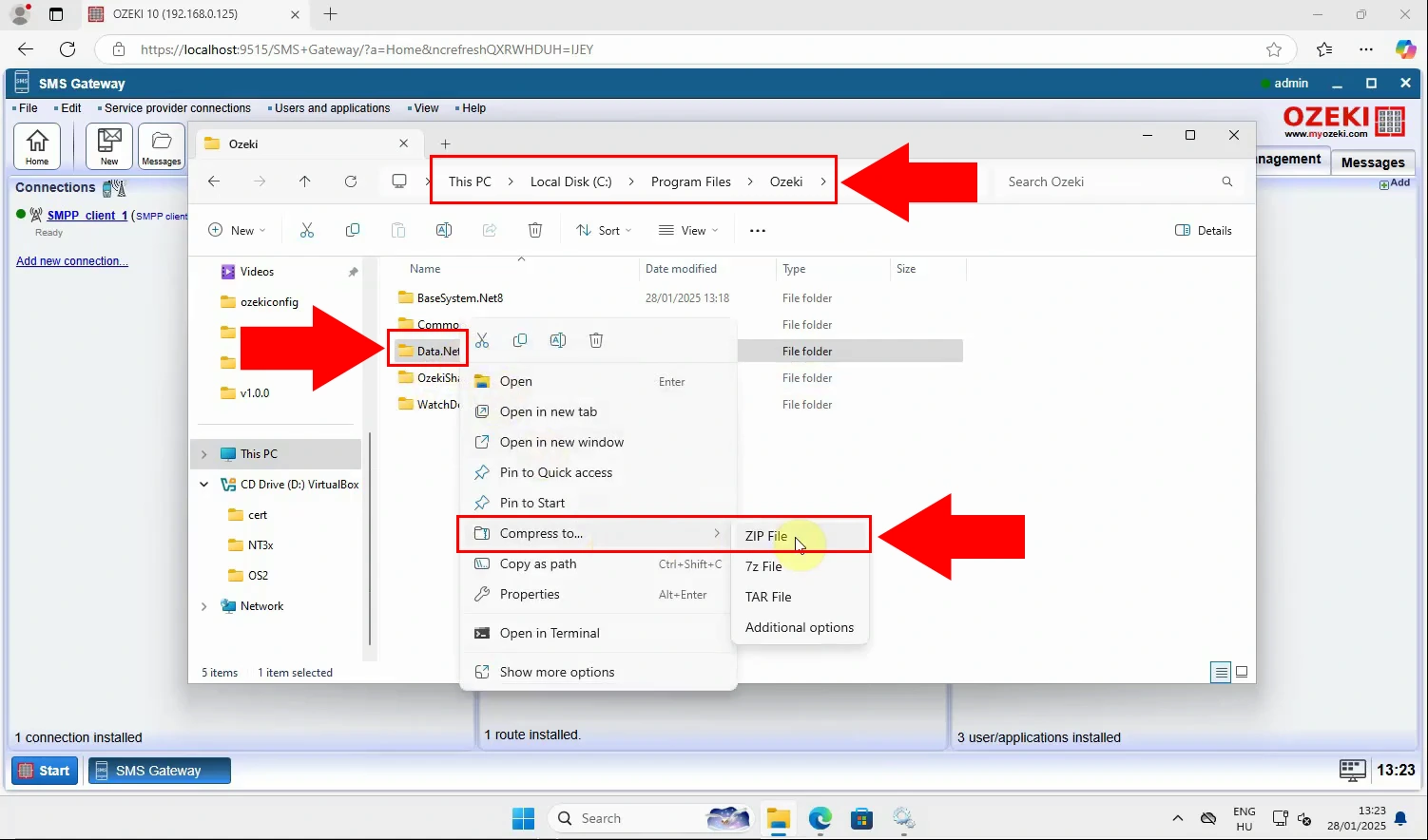Screen dimensions: 1428x840
Task: Expand the This PC tree node
Action: [203, 454]
